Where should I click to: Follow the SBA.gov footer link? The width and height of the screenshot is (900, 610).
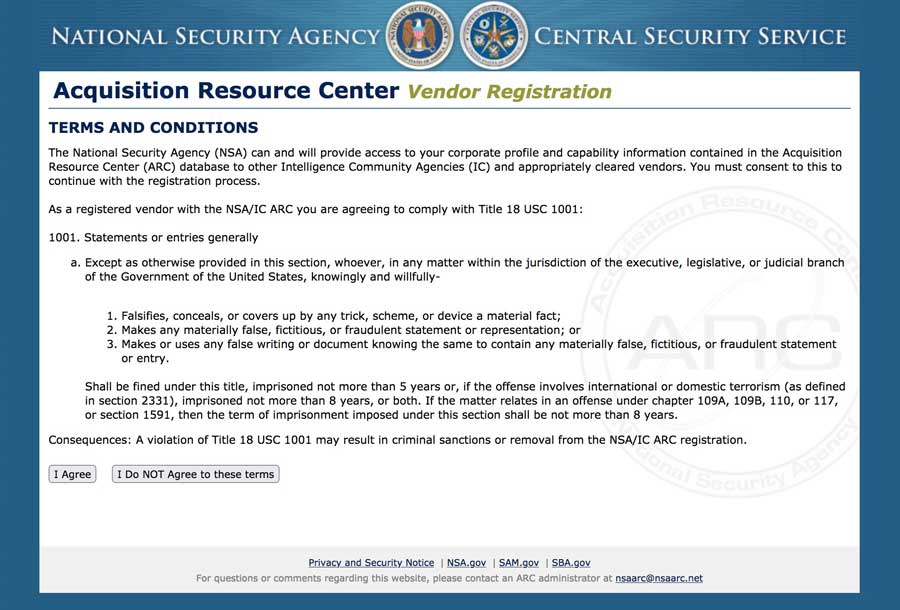point(571,563)
